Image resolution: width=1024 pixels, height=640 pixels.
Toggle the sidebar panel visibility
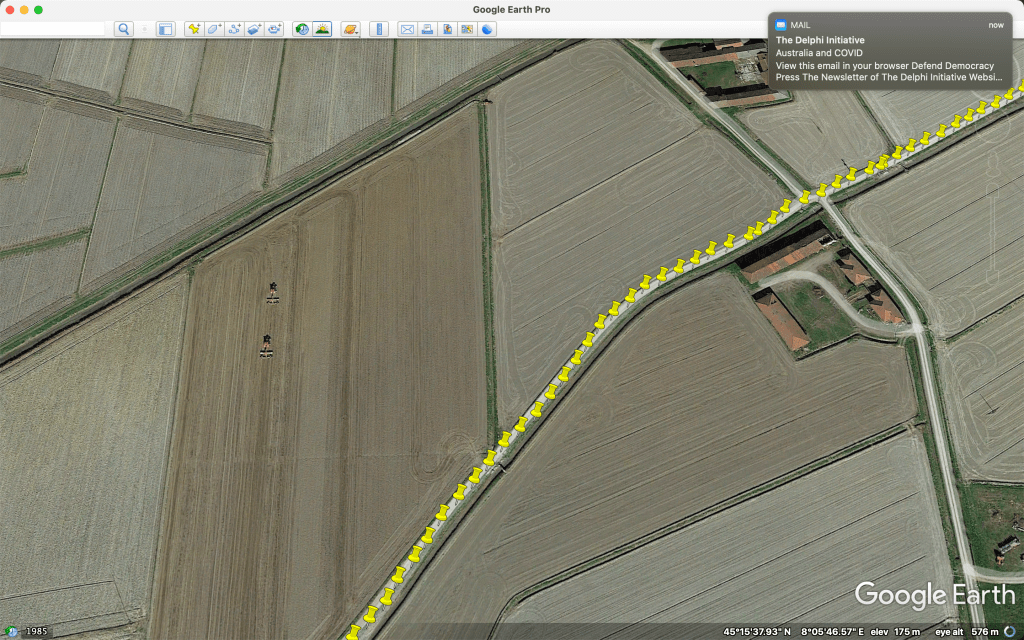[165, 29]
